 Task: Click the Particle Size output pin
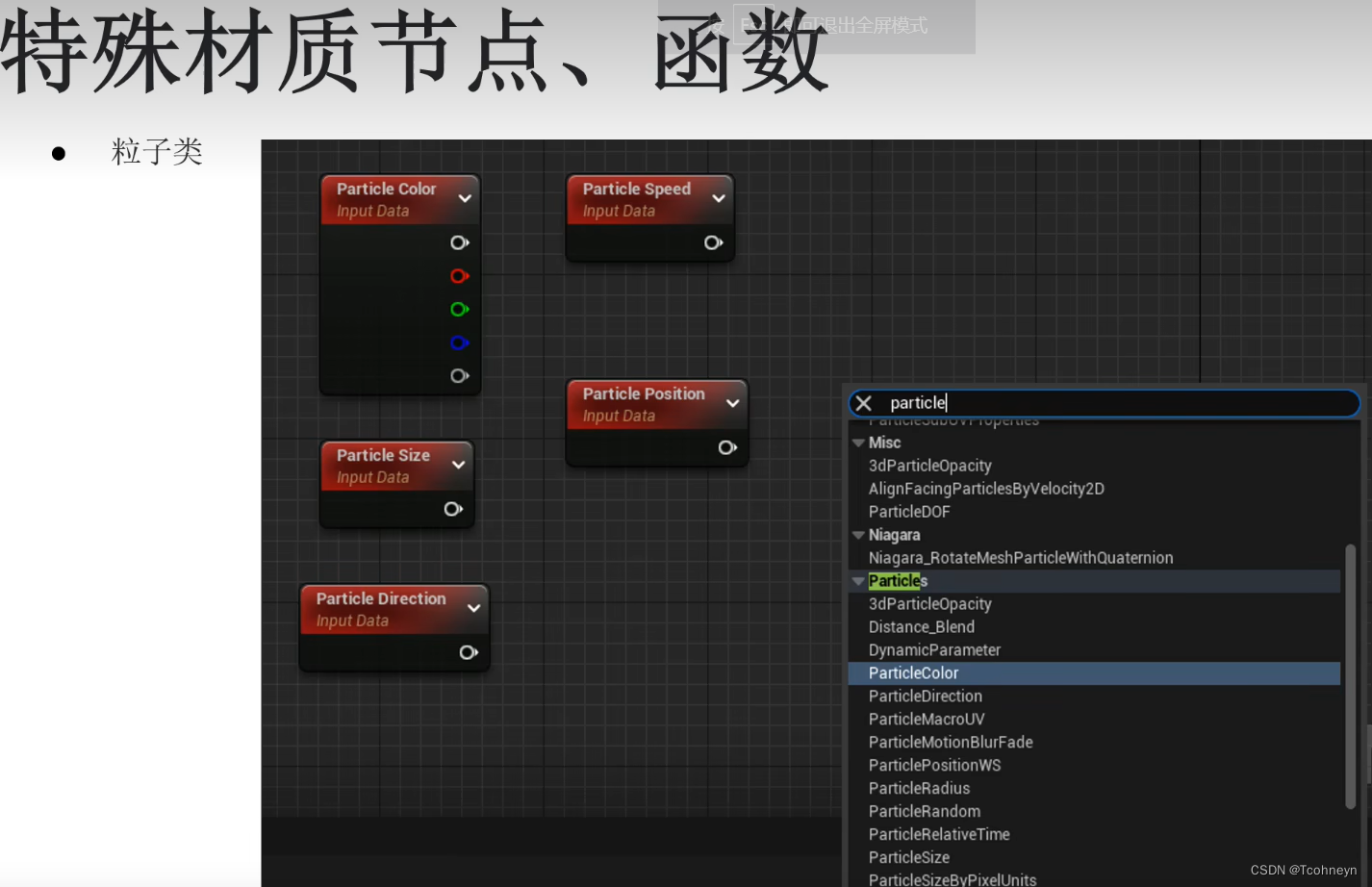pos(453,509)
